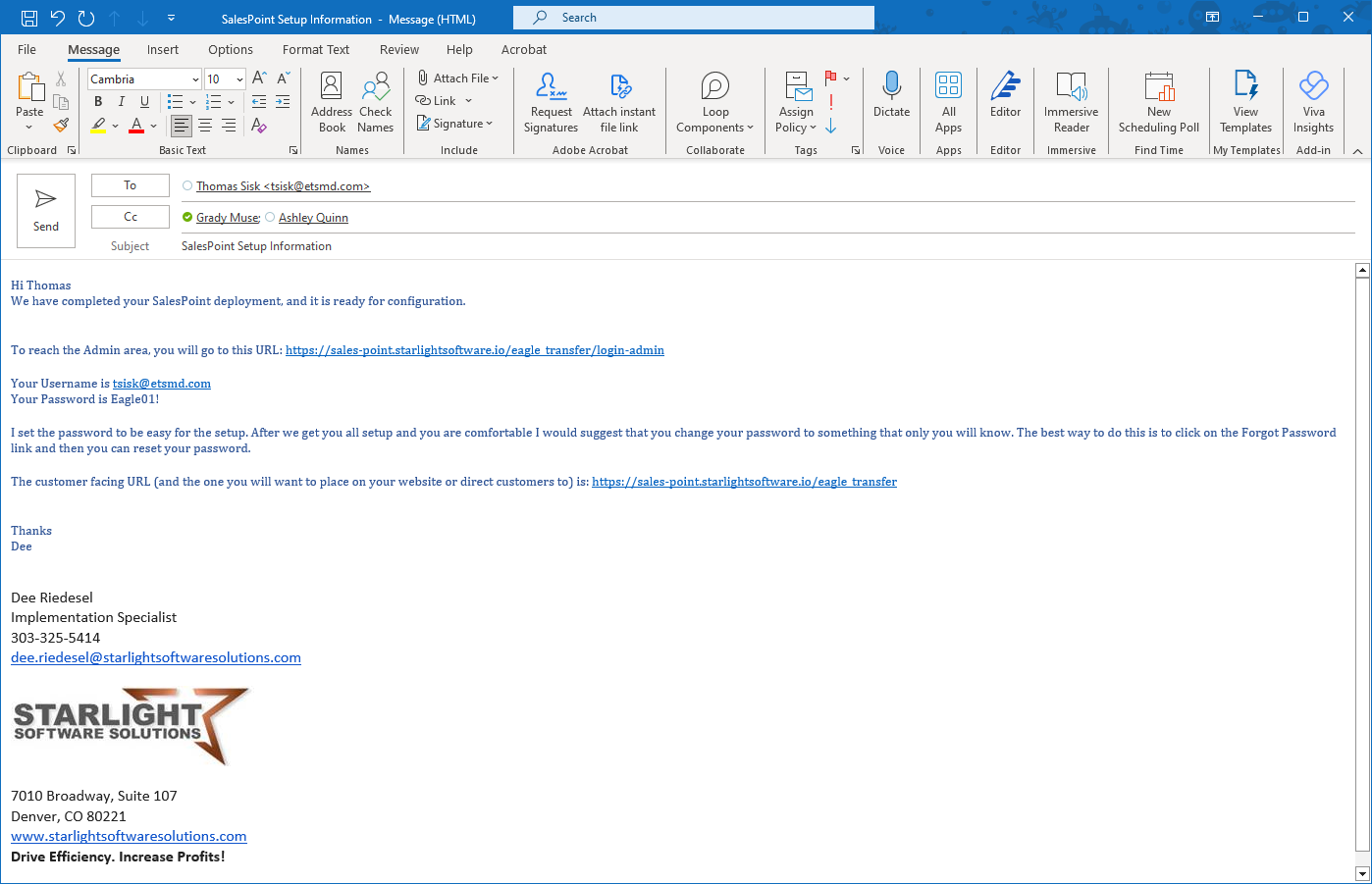The width and height of the screenshot is (1372, 884).
Task: Collapse the ribbon with the chevron
Action: 1357,151
